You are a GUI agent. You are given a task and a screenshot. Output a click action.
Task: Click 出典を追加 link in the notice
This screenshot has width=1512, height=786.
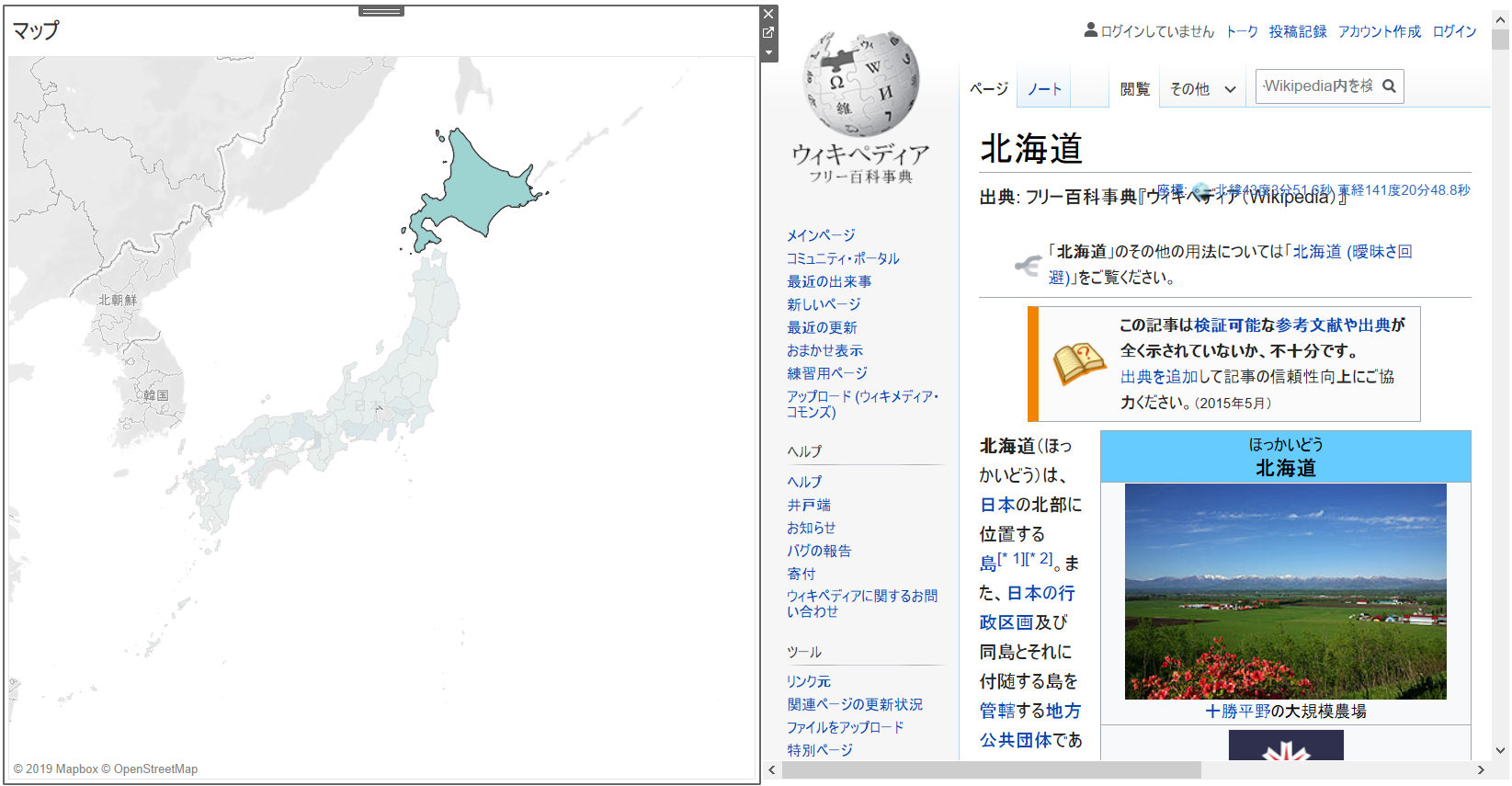(x=1161, y=377)
